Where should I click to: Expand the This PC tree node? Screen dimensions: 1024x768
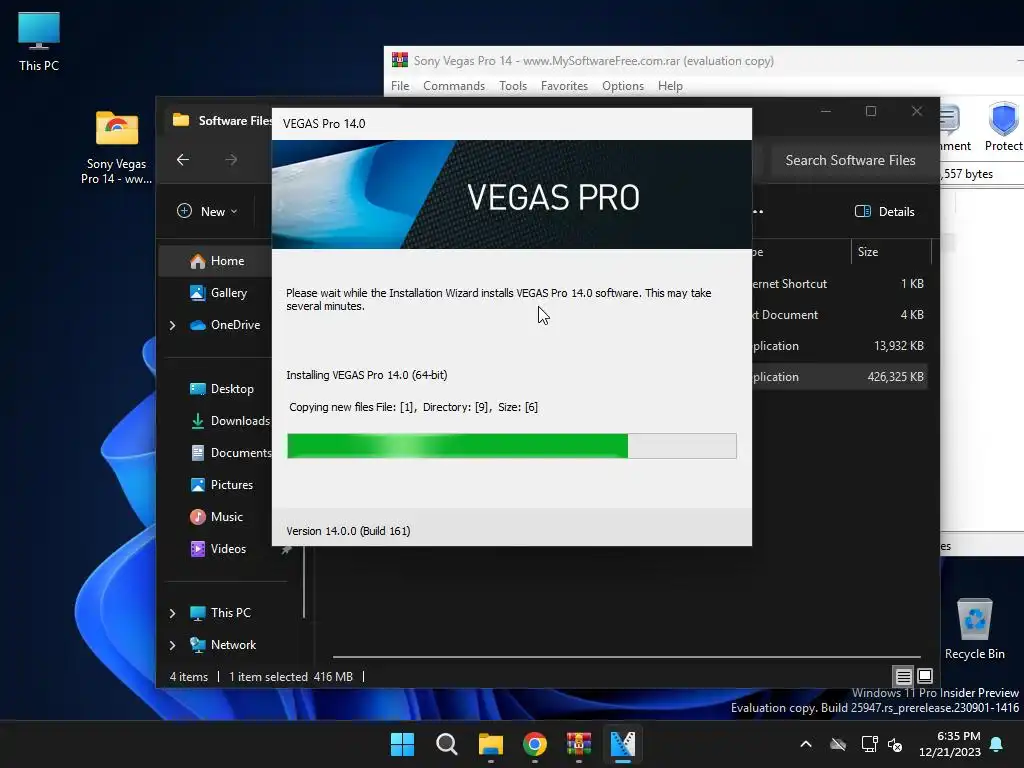[x=172, y=613]
